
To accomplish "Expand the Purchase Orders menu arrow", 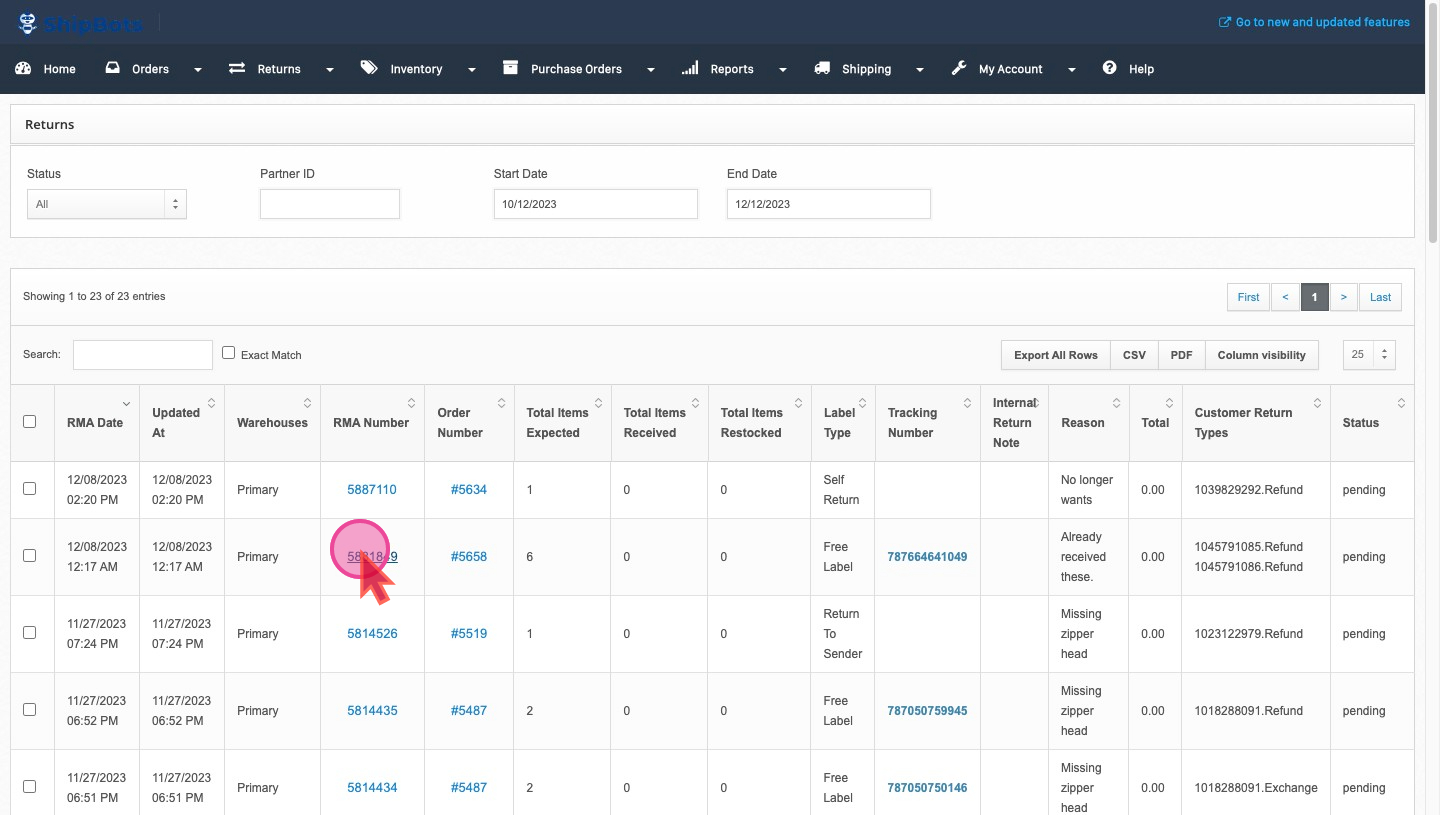I will (x=651, y=70).
